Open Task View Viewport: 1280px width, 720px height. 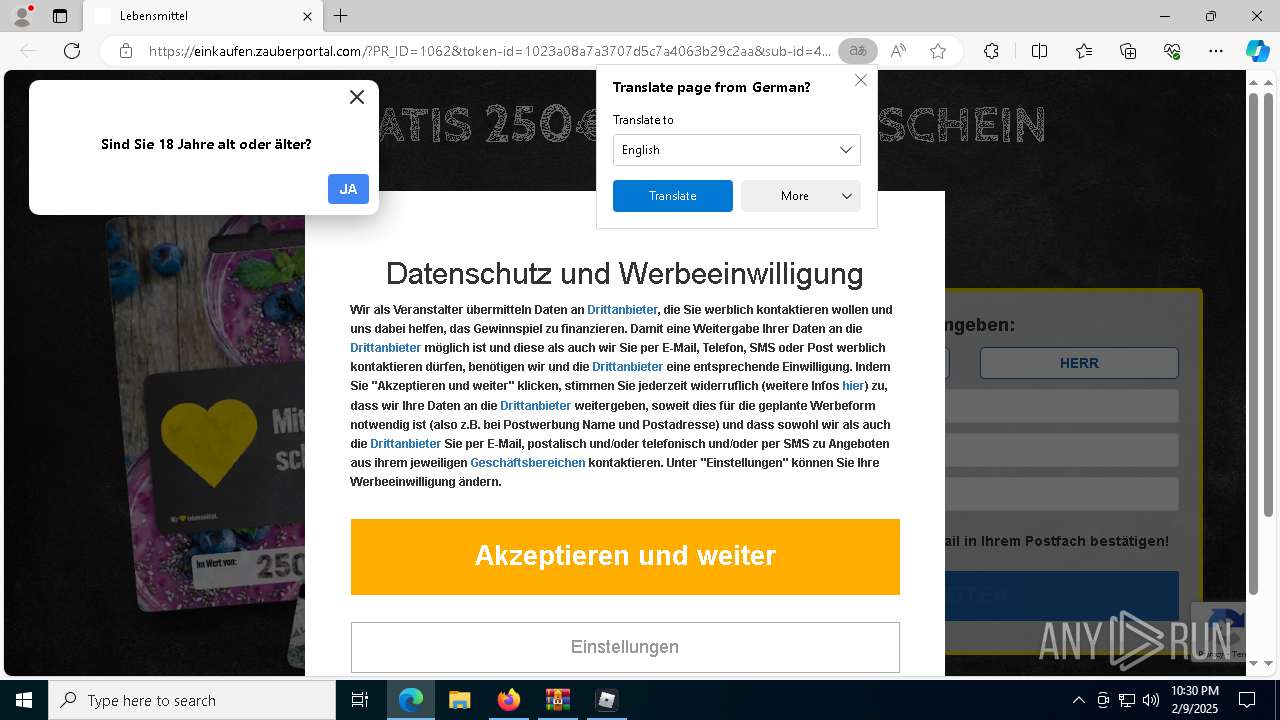(x=360, y=700)
